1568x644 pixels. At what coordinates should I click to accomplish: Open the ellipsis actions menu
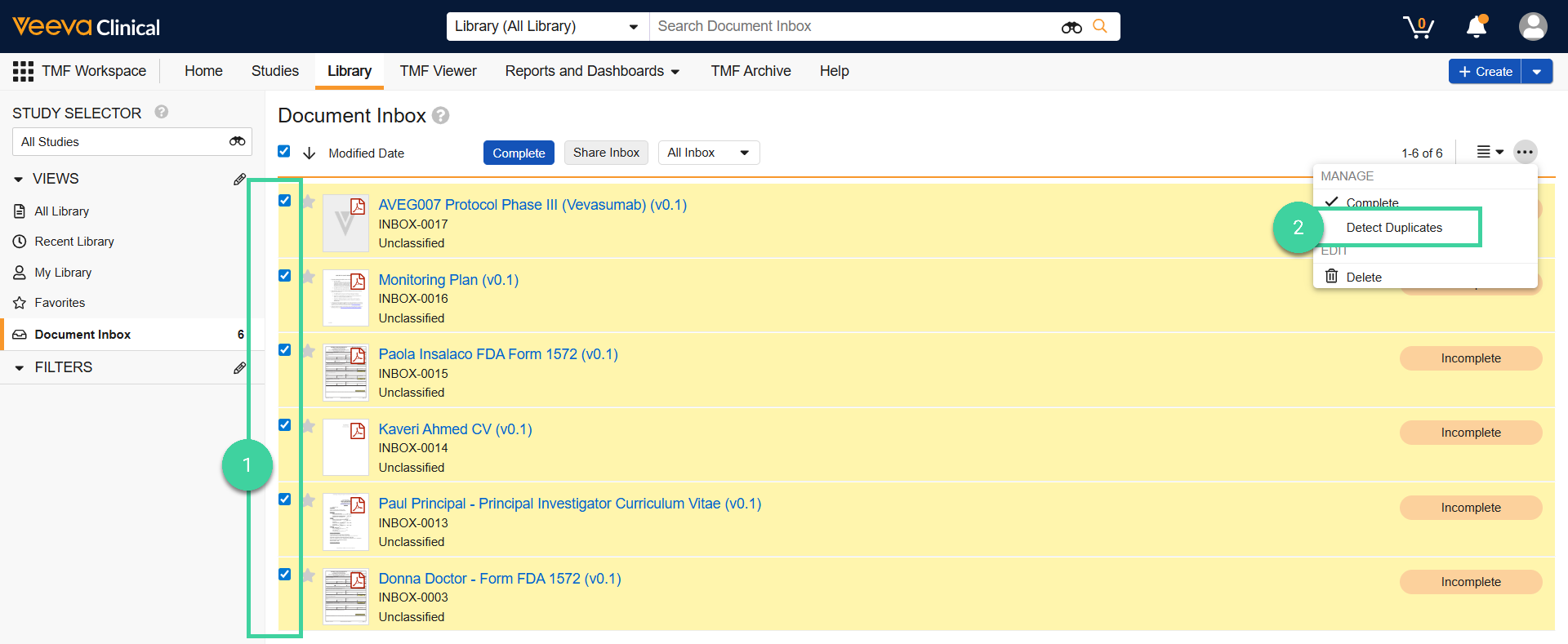click(1525, 153)
